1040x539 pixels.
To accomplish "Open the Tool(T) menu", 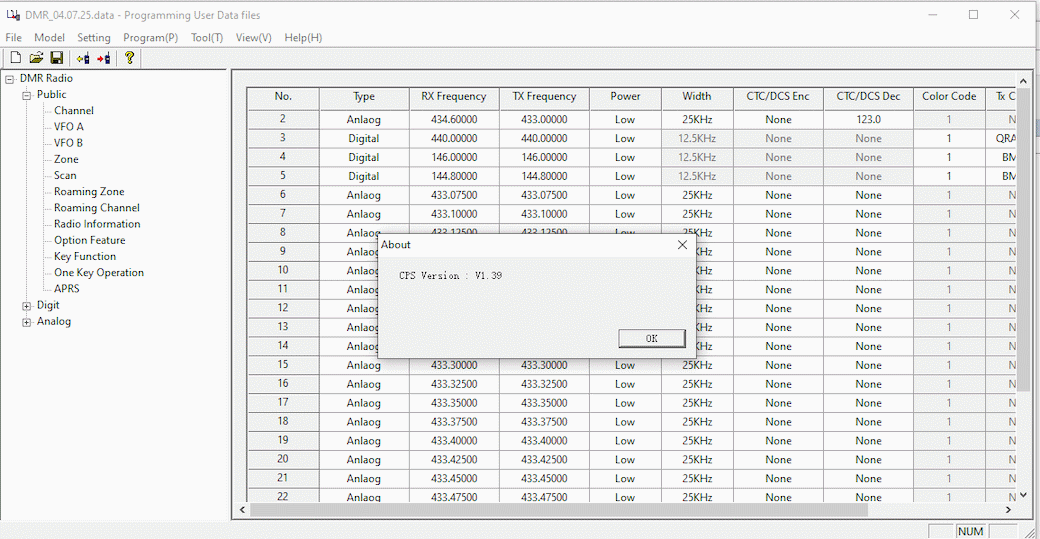I will [x=207, y=38].
